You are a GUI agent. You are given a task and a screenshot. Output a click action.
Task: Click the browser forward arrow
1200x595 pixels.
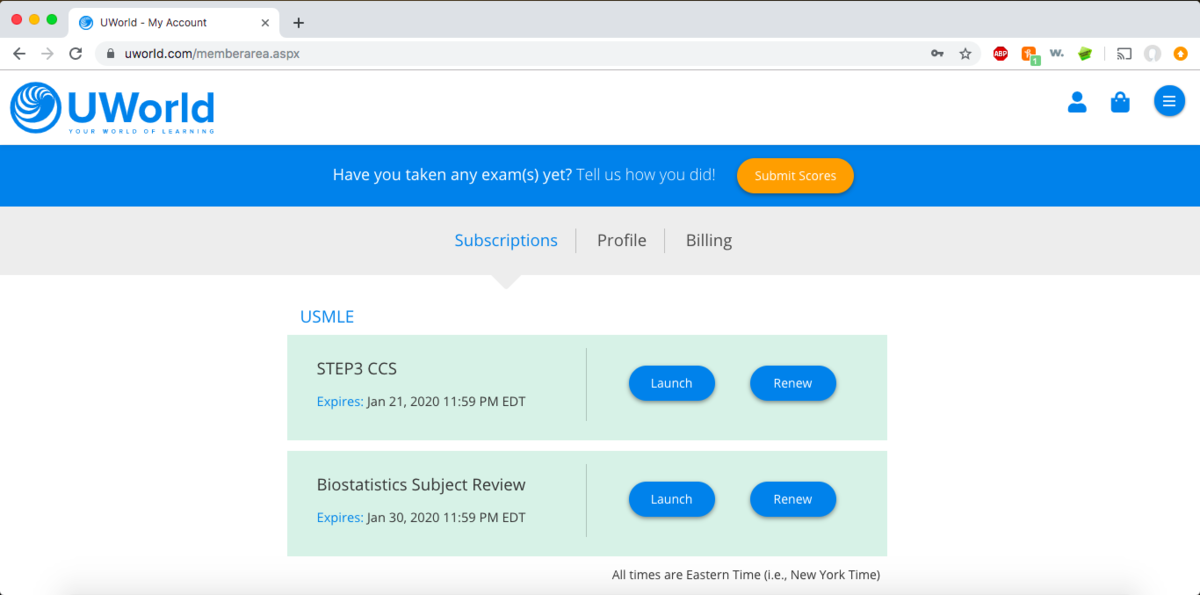click(x=47, y=54)
